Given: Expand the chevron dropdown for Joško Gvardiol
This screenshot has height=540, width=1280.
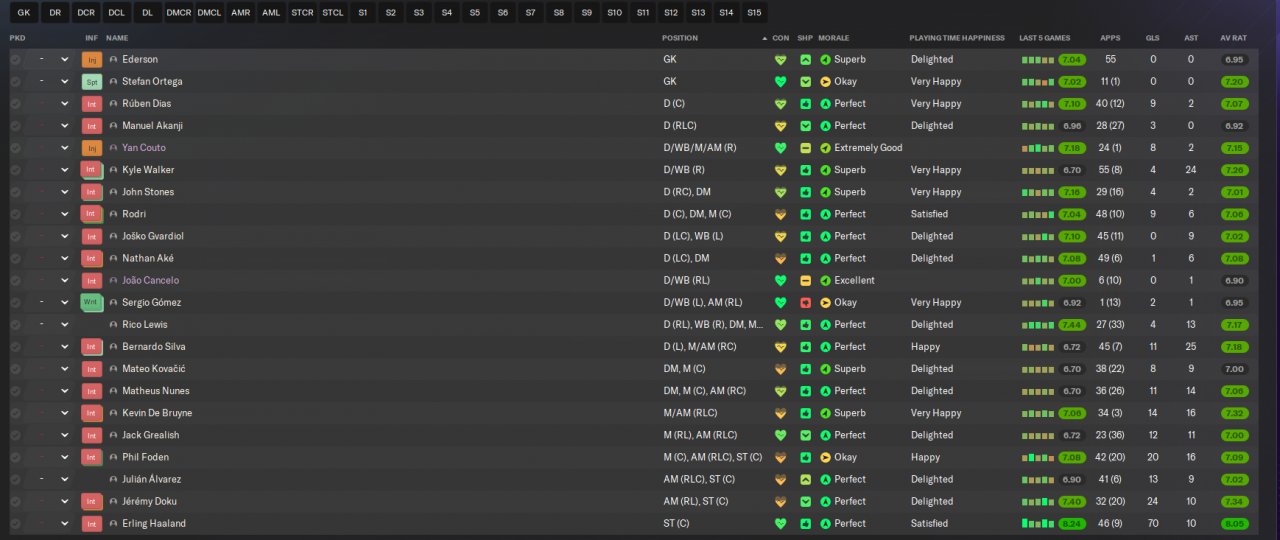Looking at the screenshot, I should click(65, 236).
